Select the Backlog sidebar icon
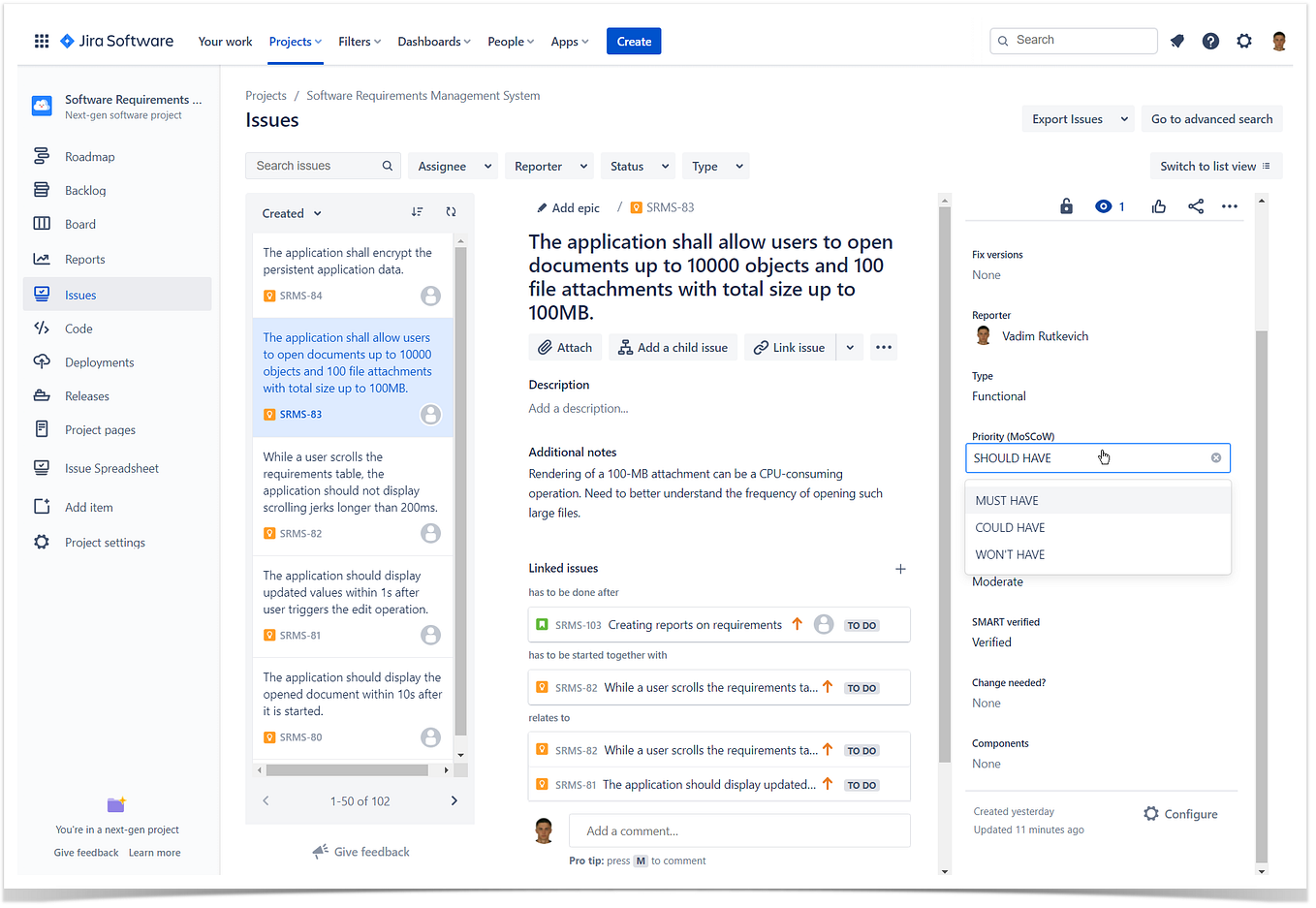The height and width of the screenshot is (908, 1316). click(x=41, y=190)
